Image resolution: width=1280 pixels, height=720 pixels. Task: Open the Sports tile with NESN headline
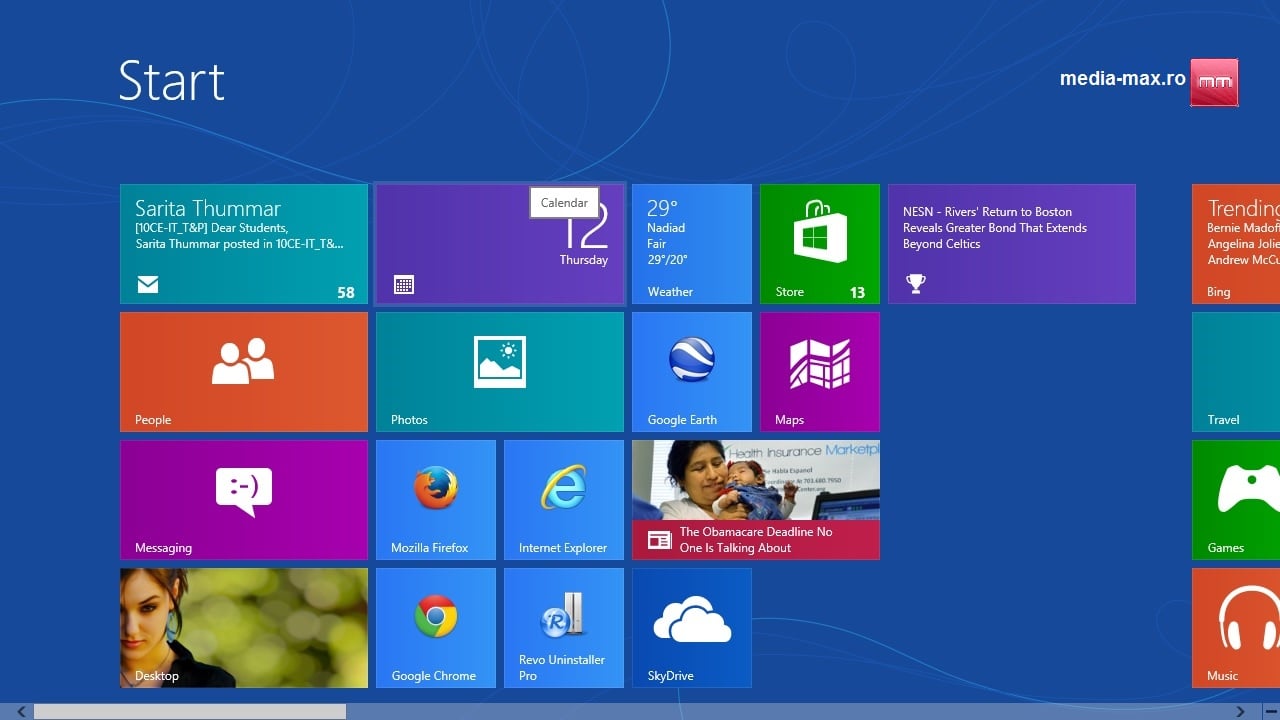1012,244
